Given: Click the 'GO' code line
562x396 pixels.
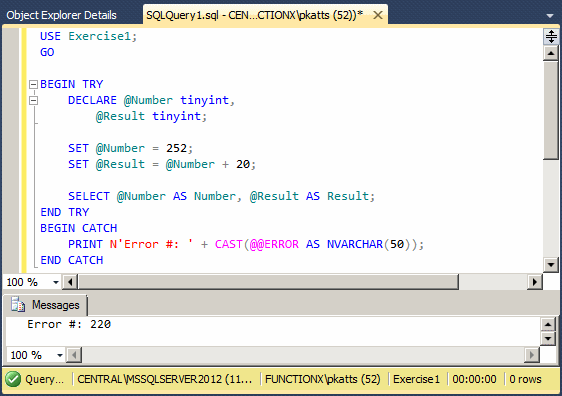Looking at the screenshot, I should tap(47, 52).
